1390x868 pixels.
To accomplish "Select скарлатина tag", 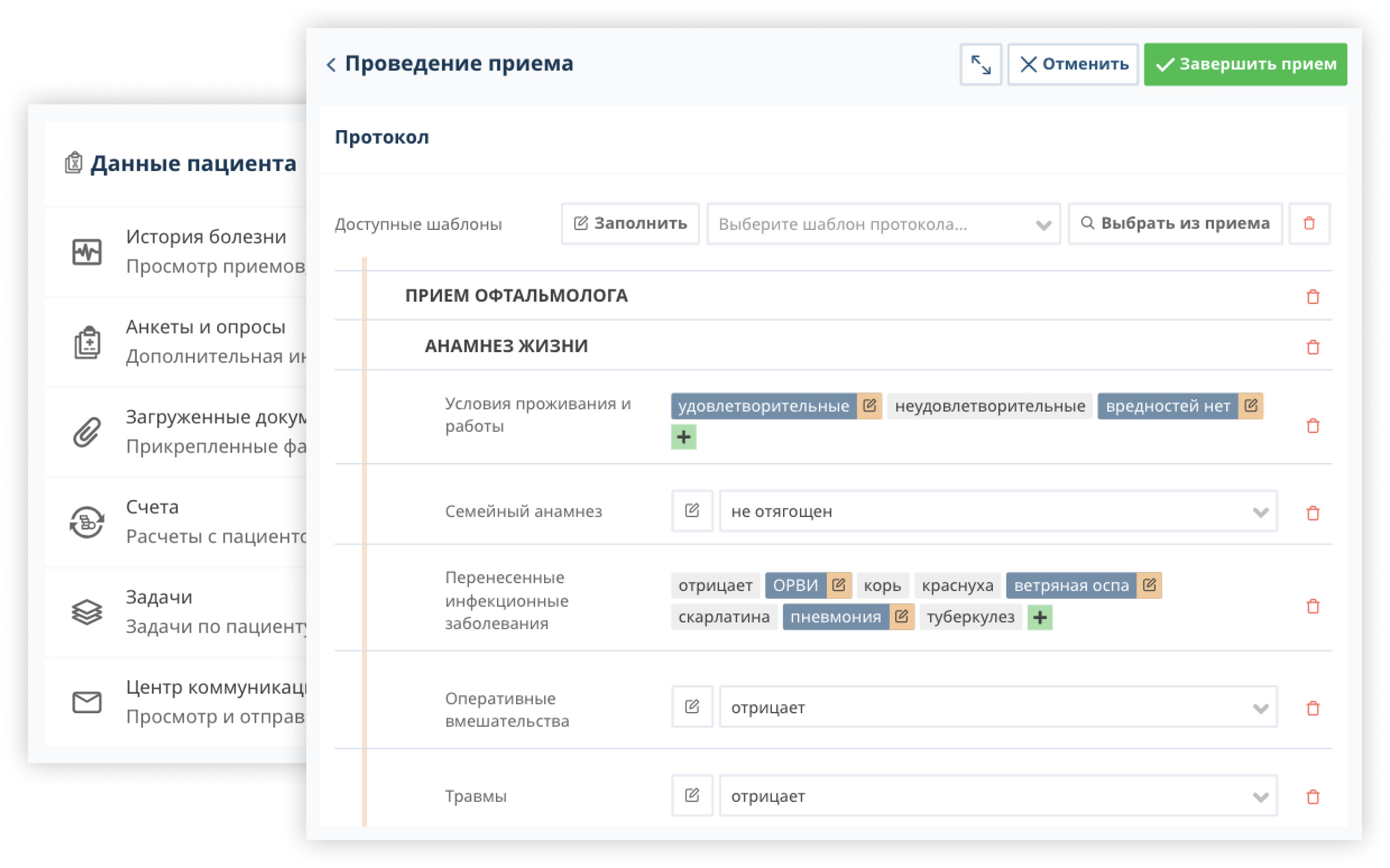I will 724,618.
